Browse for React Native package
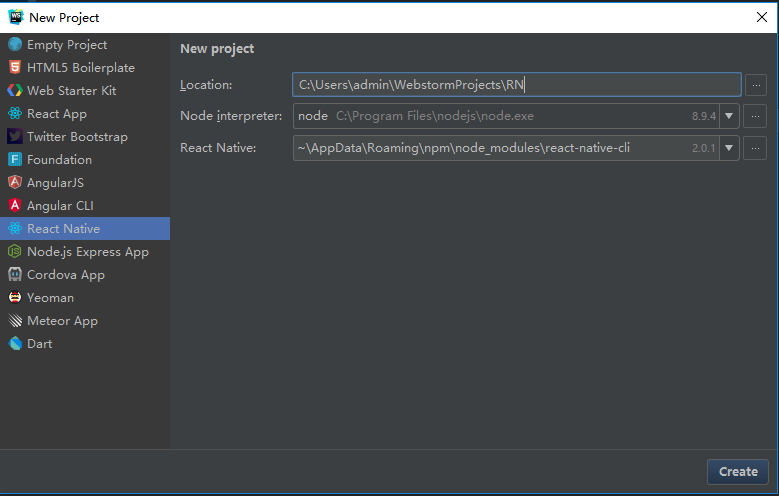 pyautogui.click(x=755, y=148)
